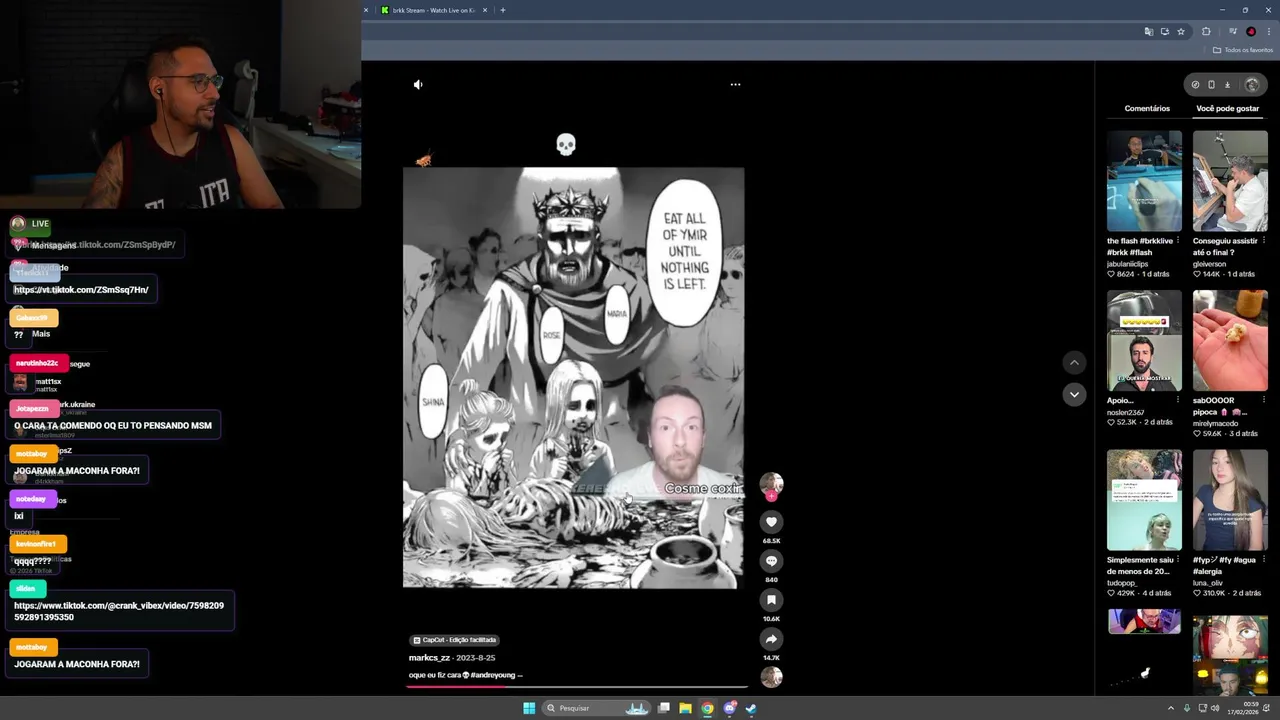Click the #andreyoung hashtag in caption
The height and width of the screenshot is (720, 1280).
493,675
